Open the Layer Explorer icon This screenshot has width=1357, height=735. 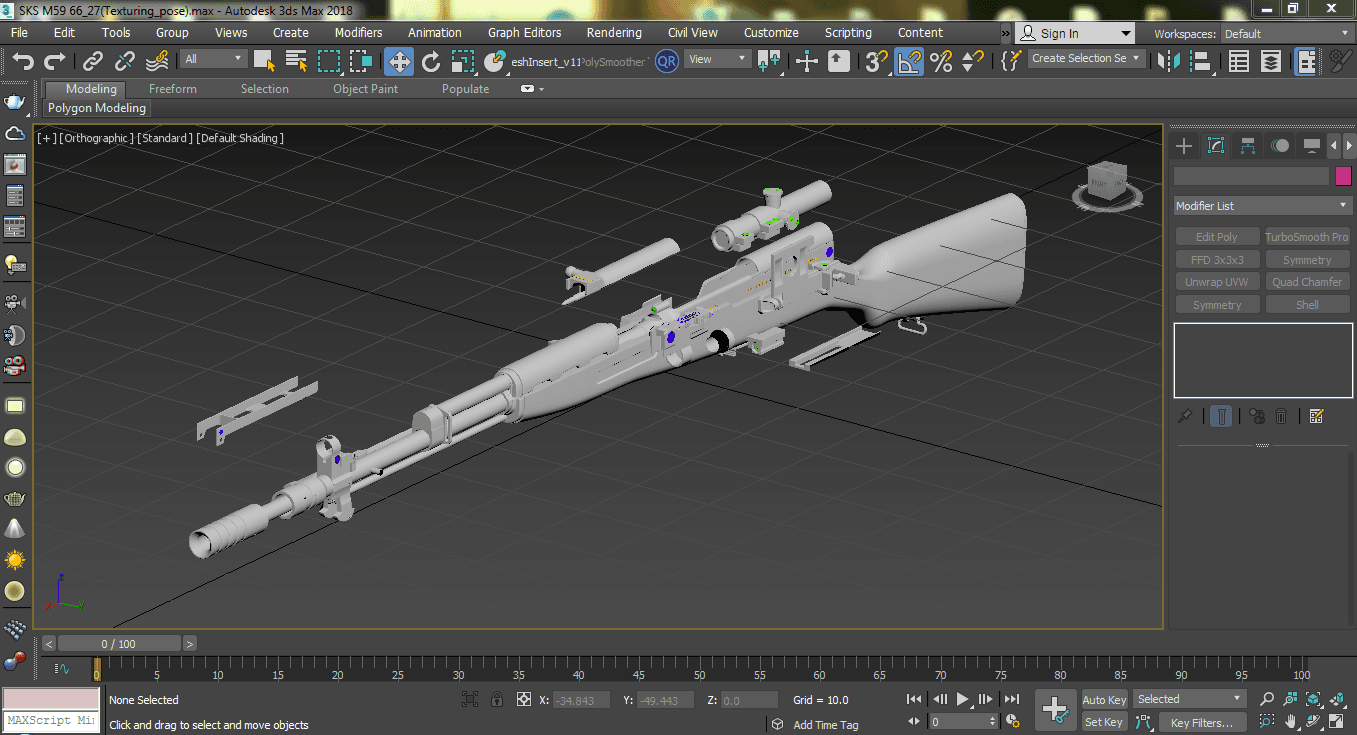click(x=1271, y=62)
